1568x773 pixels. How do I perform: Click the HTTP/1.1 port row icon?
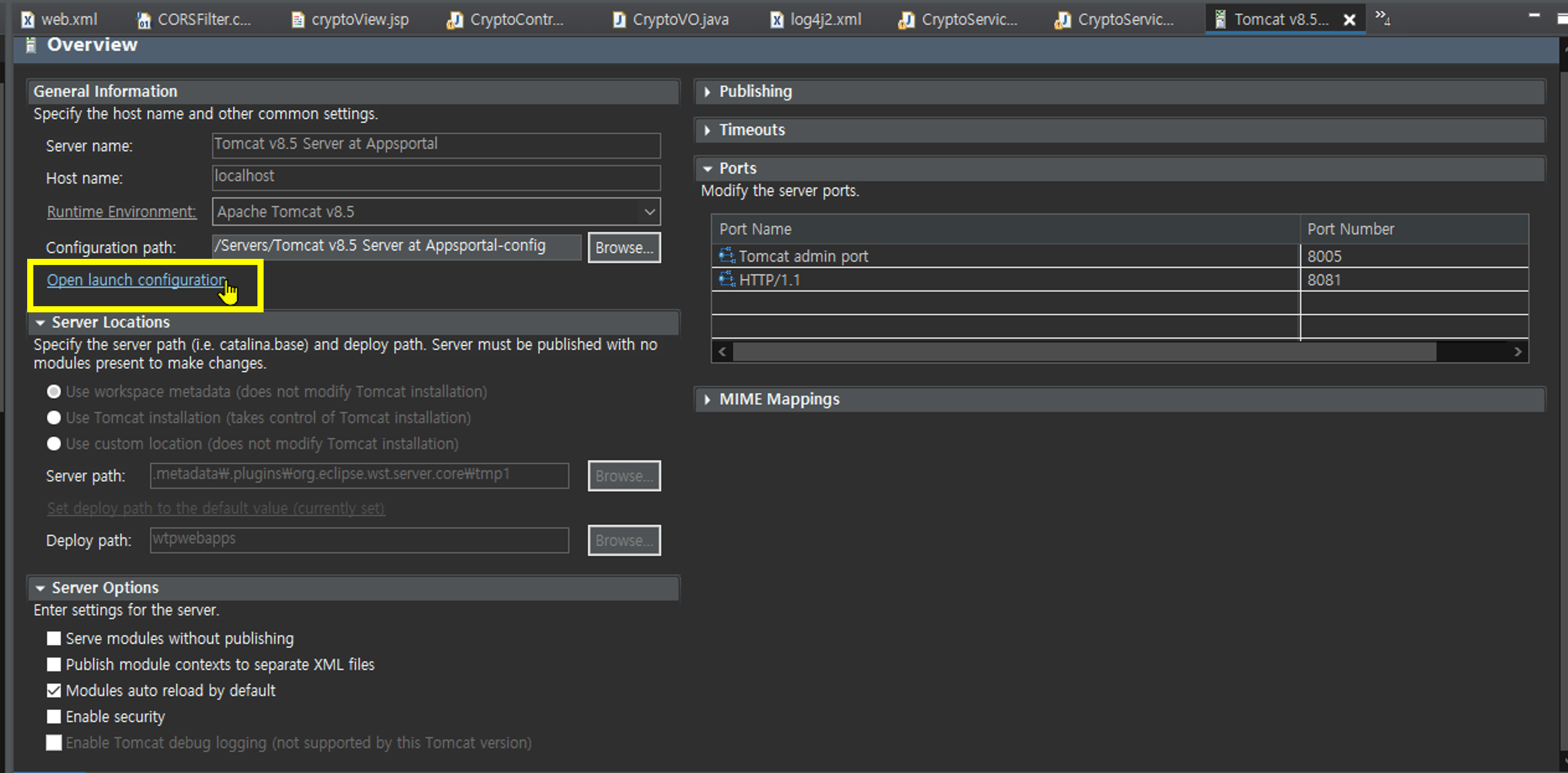tap(727, 279)
